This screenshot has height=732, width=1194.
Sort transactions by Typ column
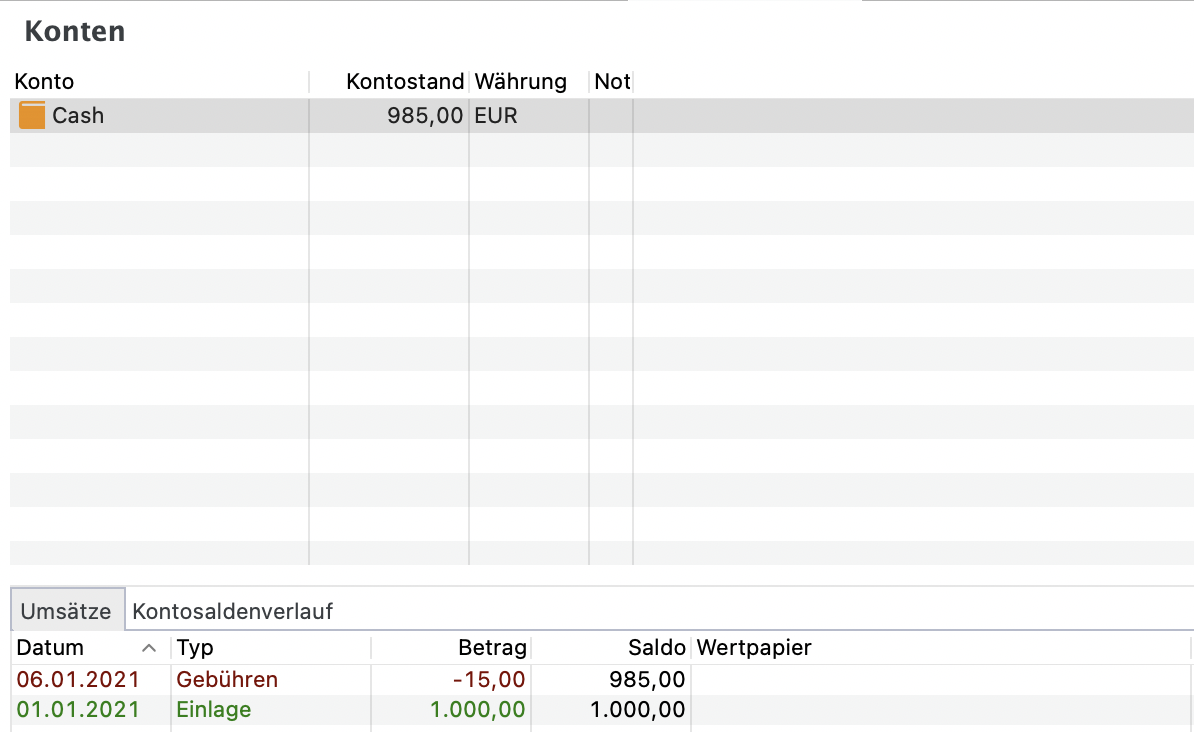(195, 648)
